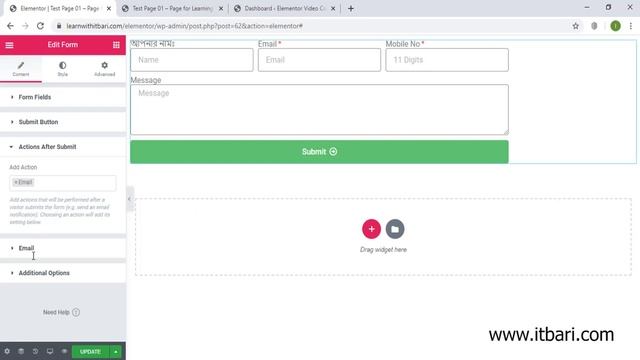The width and height of the screenshot is (640, 360).
Task: Click the Need Help link
Action: pyautogui.click(x=61, y=312)
